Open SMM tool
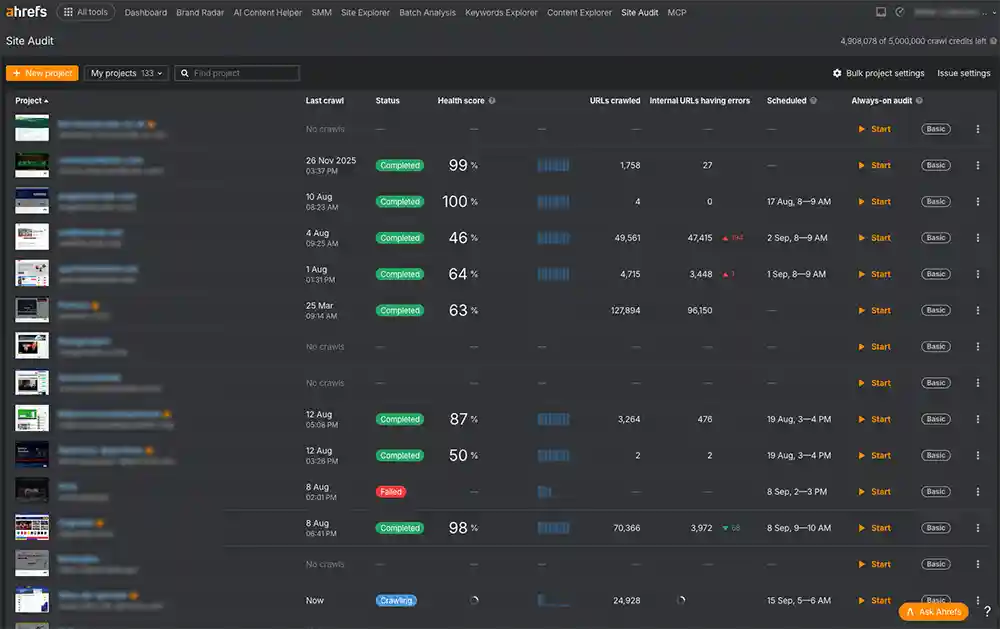The height and width of the screenshot is (629, 1000). [x=321, y=13]
